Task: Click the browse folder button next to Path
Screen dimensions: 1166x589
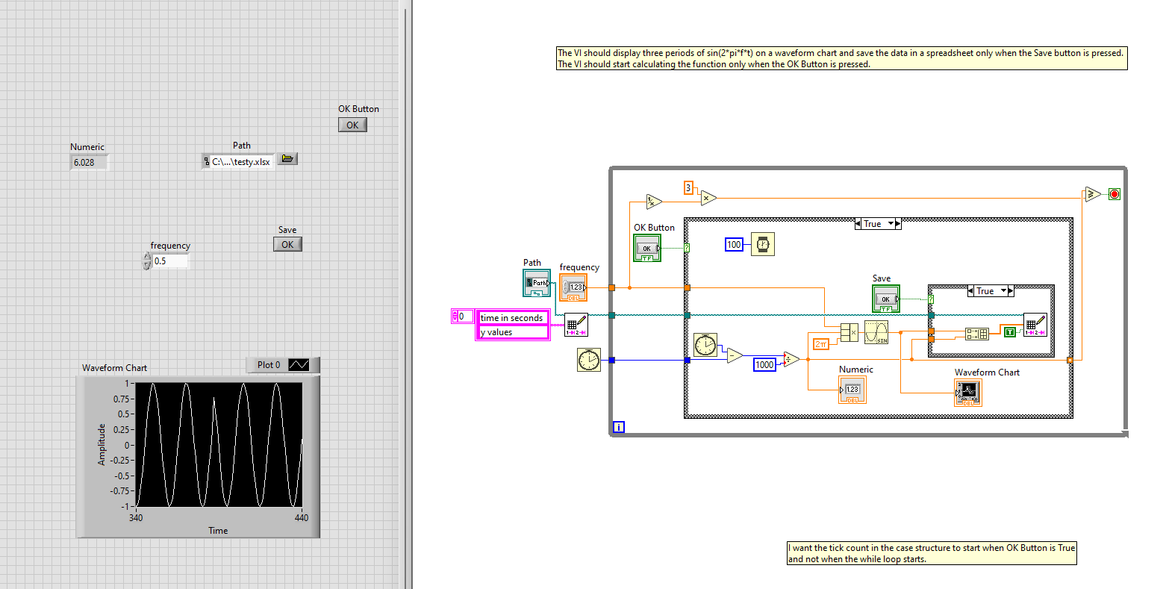Action: [288, 158]
